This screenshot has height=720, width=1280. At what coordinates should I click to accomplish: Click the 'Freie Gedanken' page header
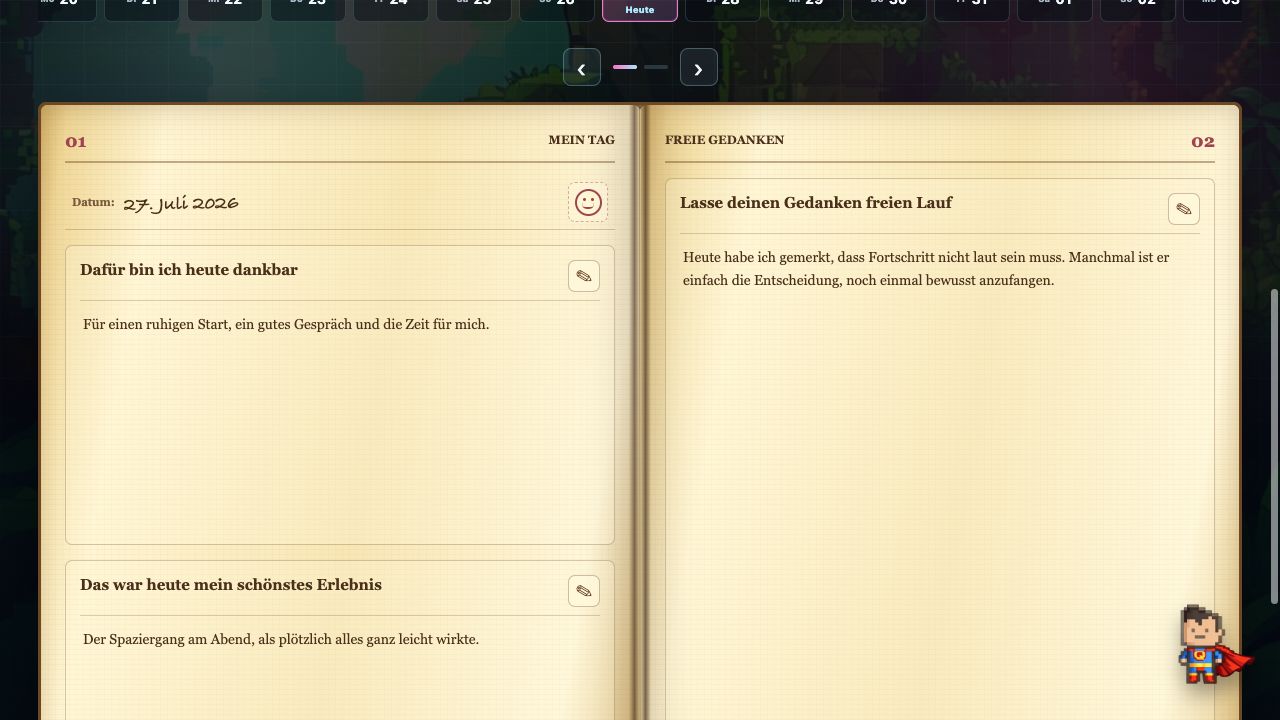pyautogui.click(x=725, y=140)
